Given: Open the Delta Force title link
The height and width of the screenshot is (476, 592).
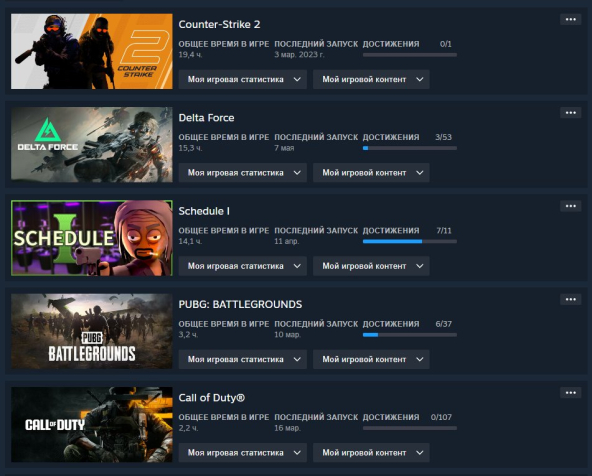Looking at the screenshot, I should (x=207, y=118).
